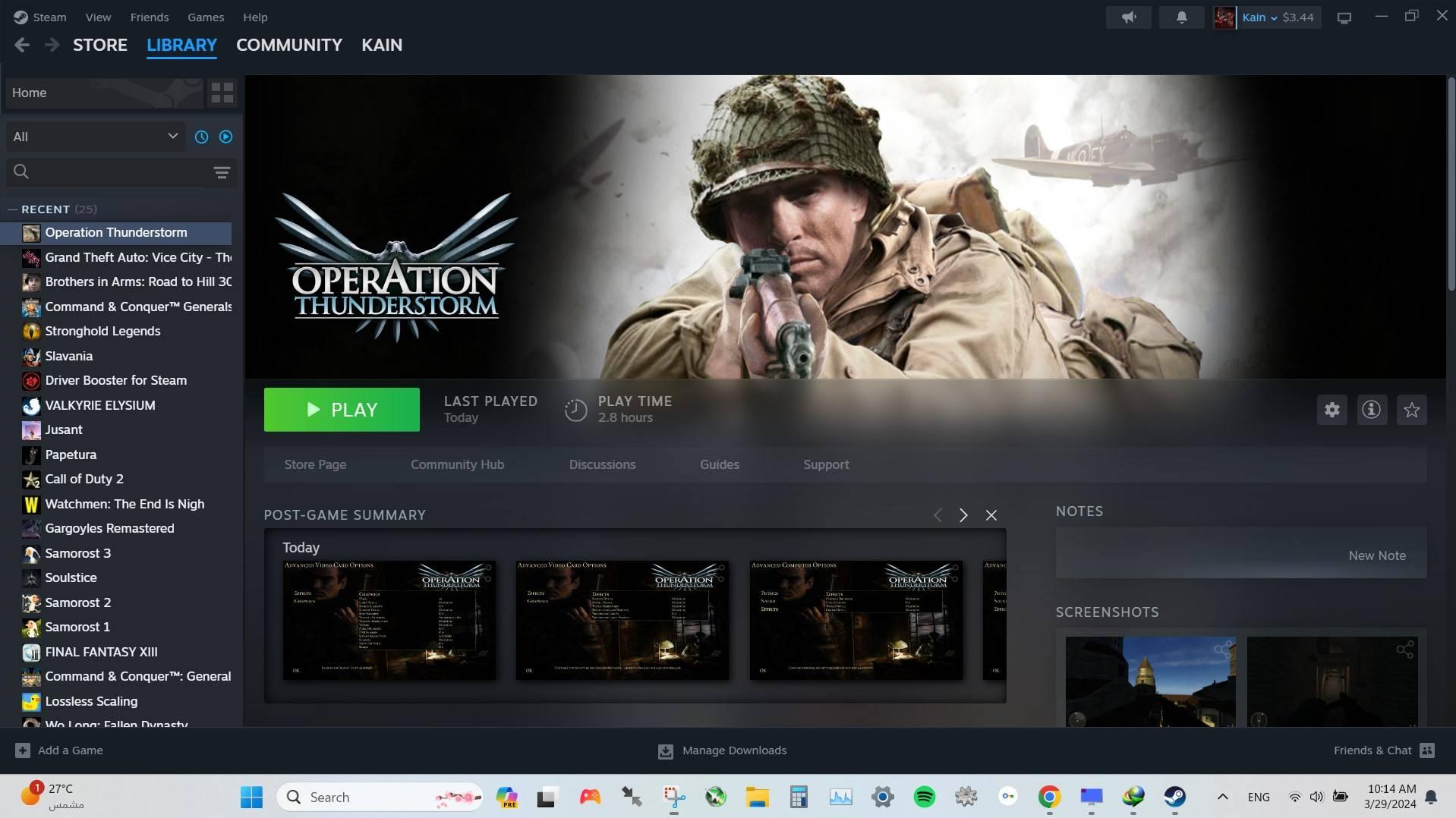Dismiss the Post-Game Summary section
The image size is (1456, 818).
tap(991, 515)
